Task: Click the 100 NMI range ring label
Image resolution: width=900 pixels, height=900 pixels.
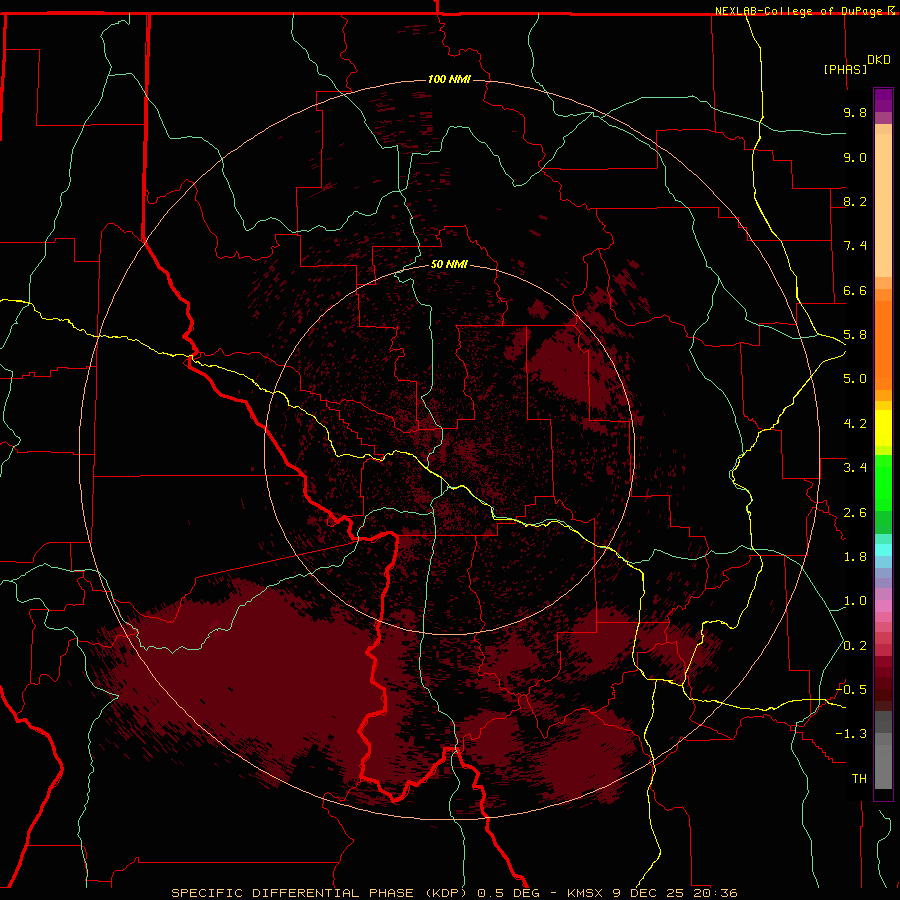Action: pos(449,79)
